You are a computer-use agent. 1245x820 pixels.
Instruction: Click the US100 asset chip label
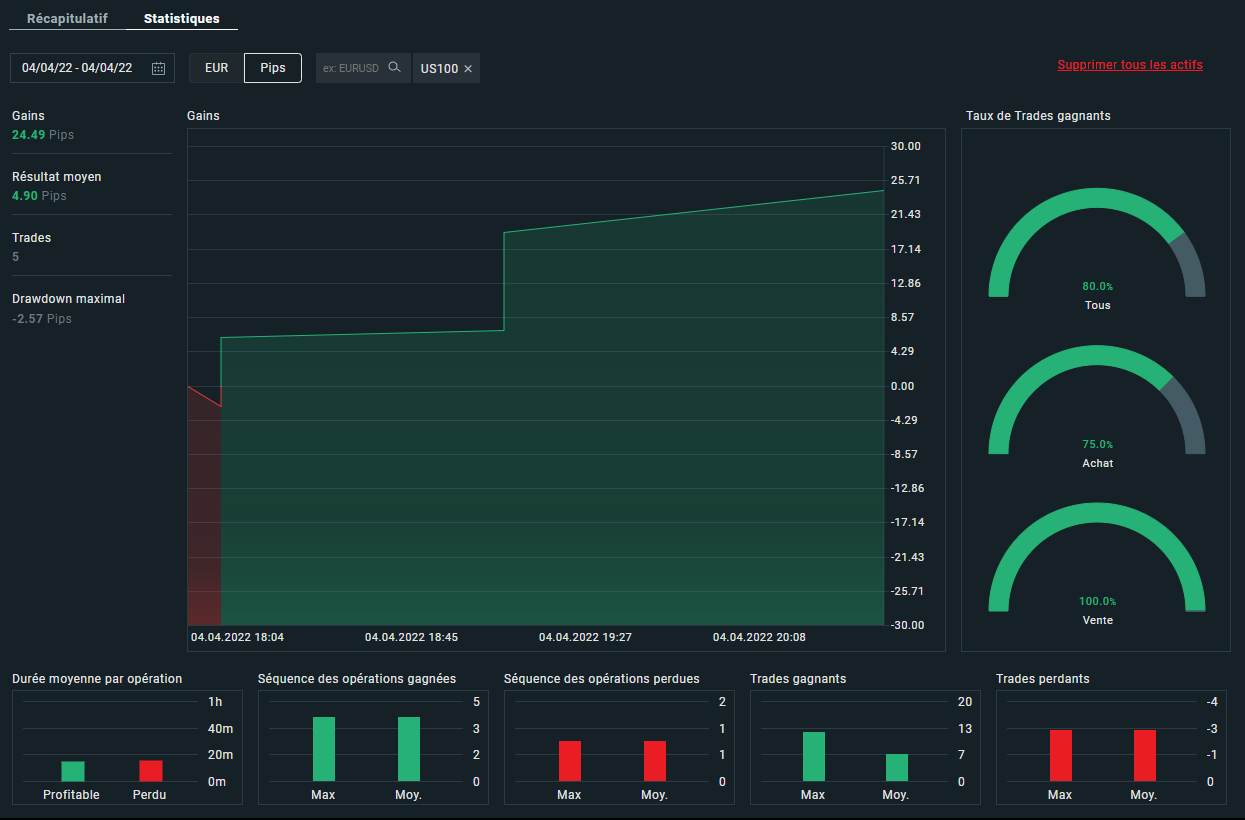point(439,69)
